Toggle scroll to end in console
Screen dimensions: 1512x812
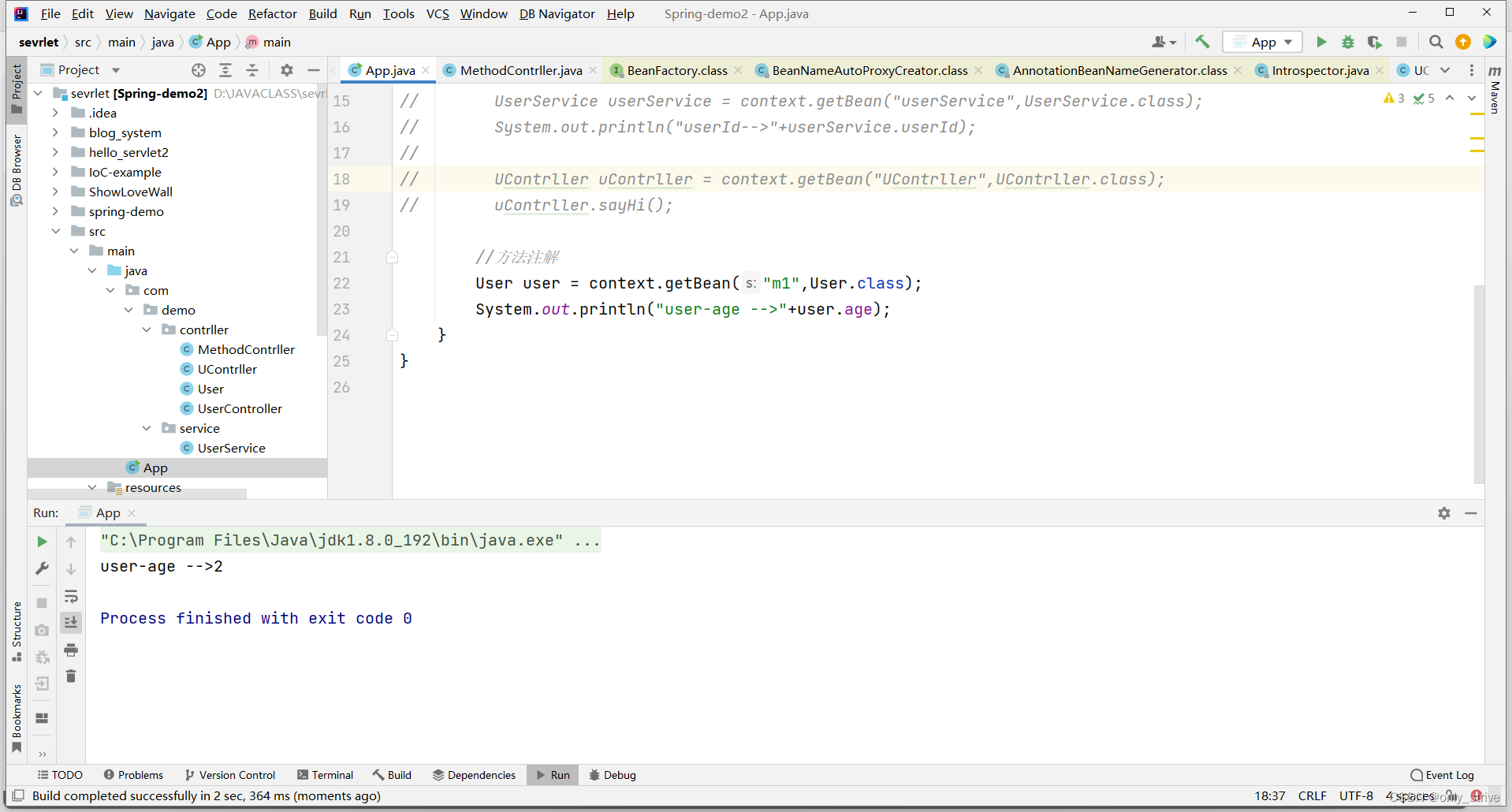point(71,623)
